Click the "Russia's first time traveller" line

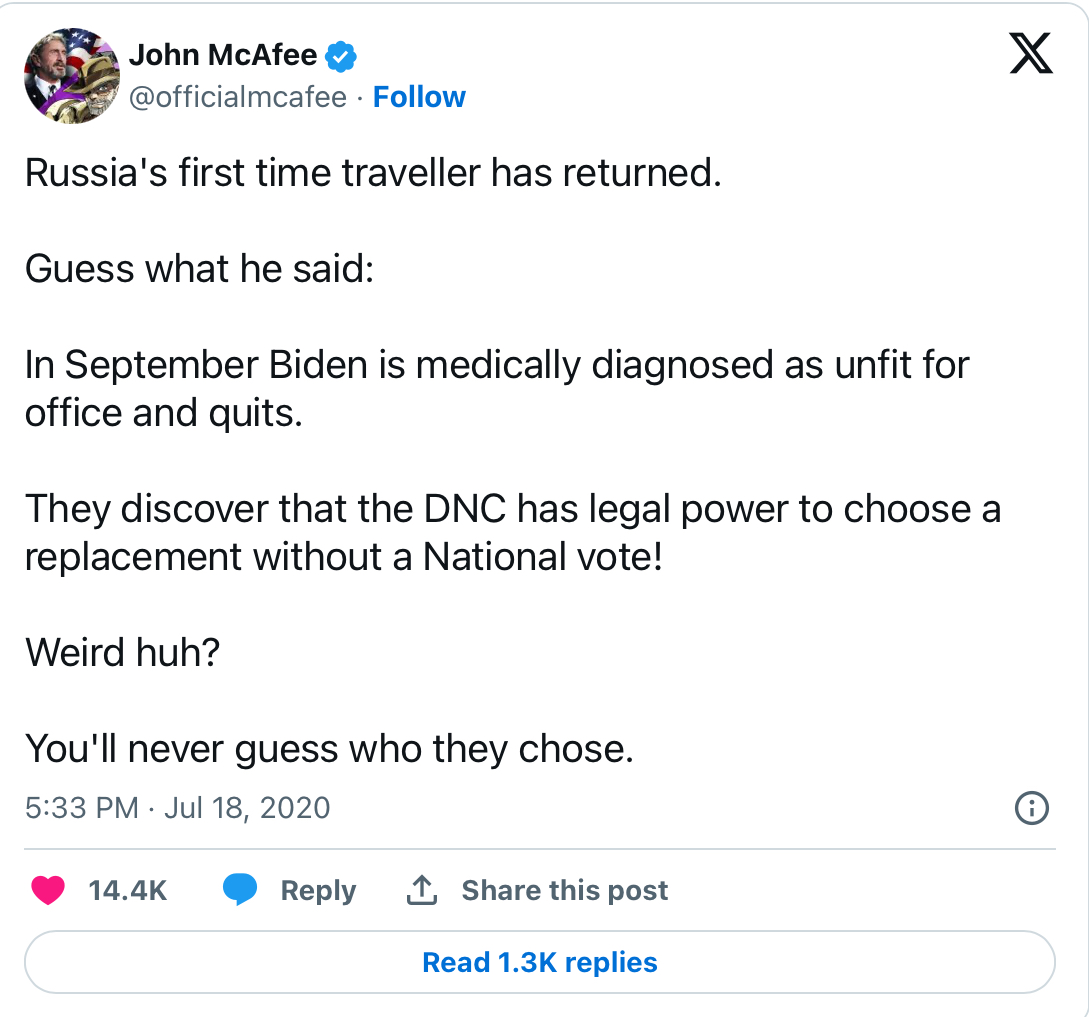(x=372, y=173)
